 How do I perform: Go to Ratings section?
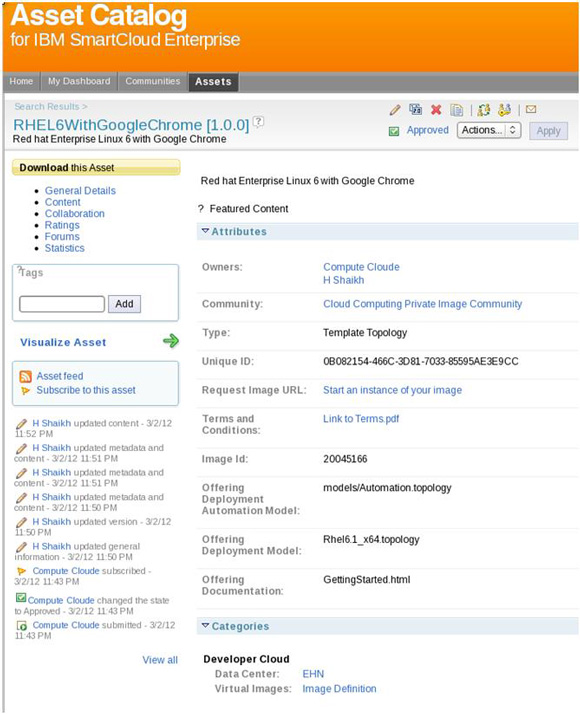pyautogui.click(x=62, y=225)
